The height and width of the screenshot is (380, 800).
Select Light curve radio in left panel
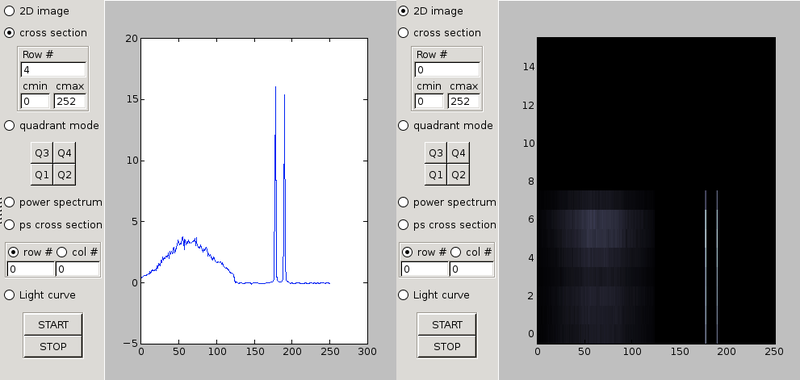coord(10,295)
